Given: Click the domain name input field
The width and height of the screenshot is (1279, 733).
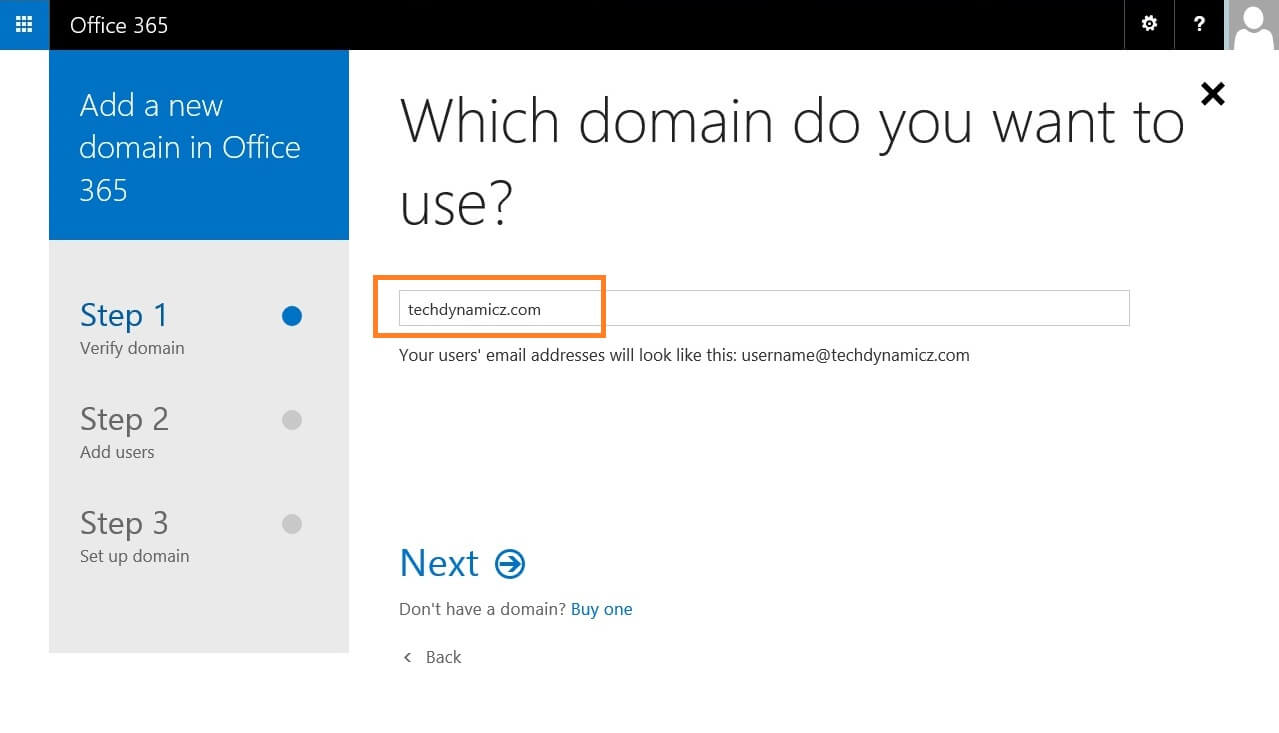Looking at the screenshot, I should point(764,308).
